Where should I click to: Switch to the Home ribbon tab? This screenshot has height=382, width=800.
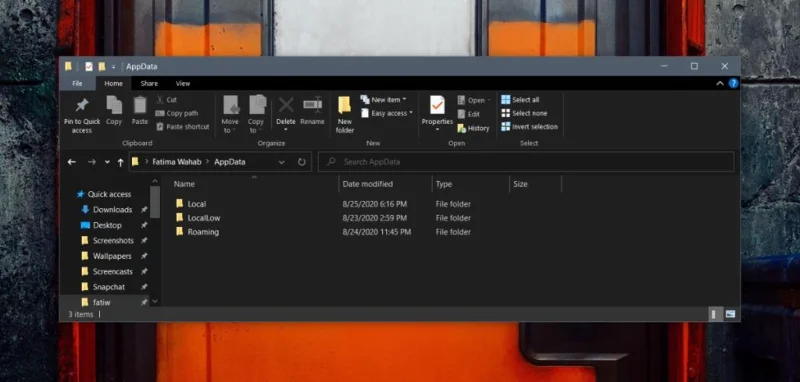(113, 83)
